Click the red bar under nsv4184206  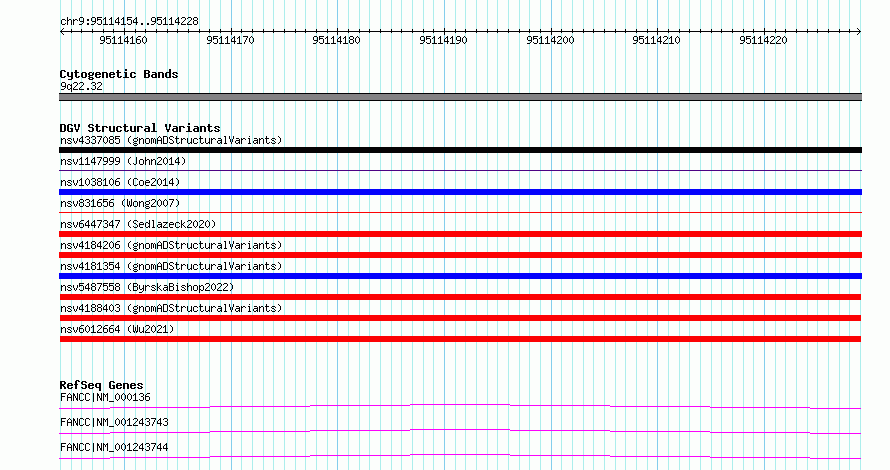[460, 255]
